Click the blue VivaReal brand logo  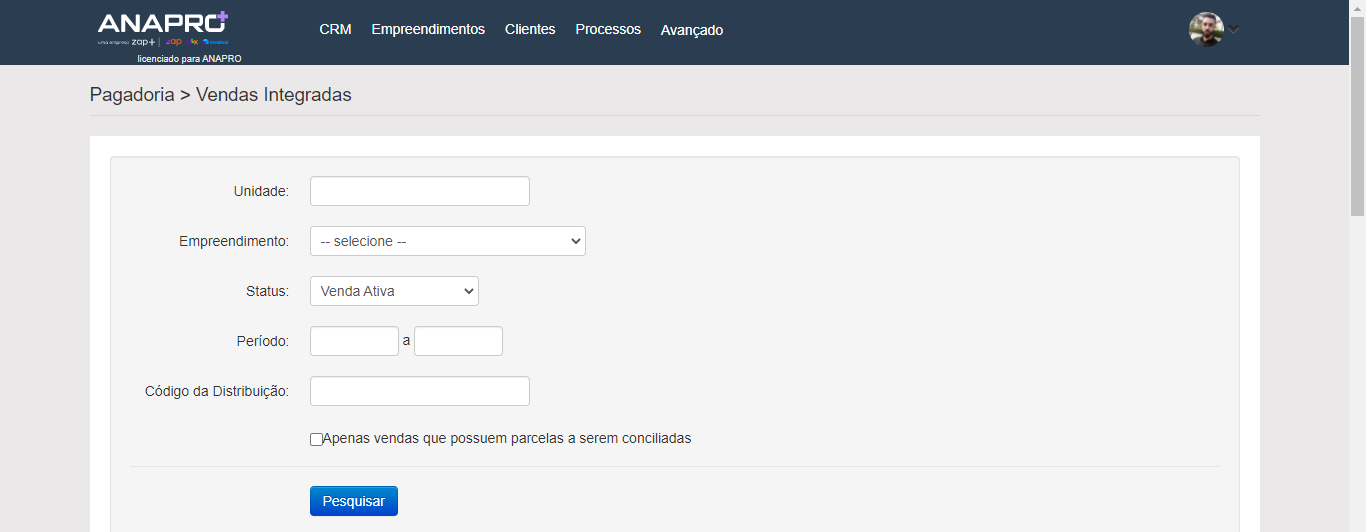click(x=216, y=42)
